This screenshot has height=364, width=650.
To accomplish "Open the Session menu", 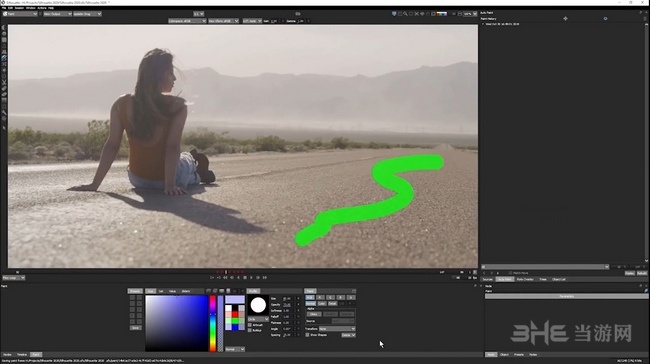I will point(19,8).
